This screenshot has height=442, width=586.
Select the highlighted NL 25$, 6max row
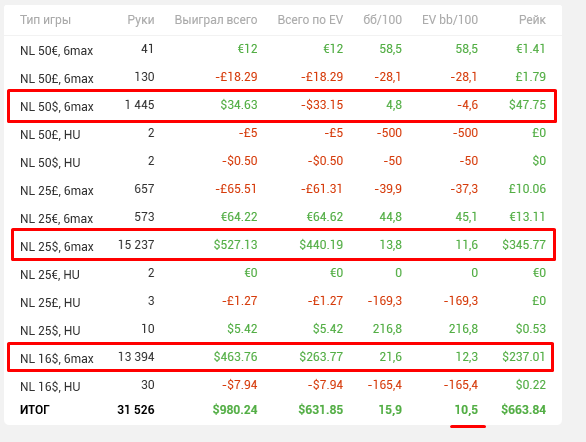click(284, 245)
